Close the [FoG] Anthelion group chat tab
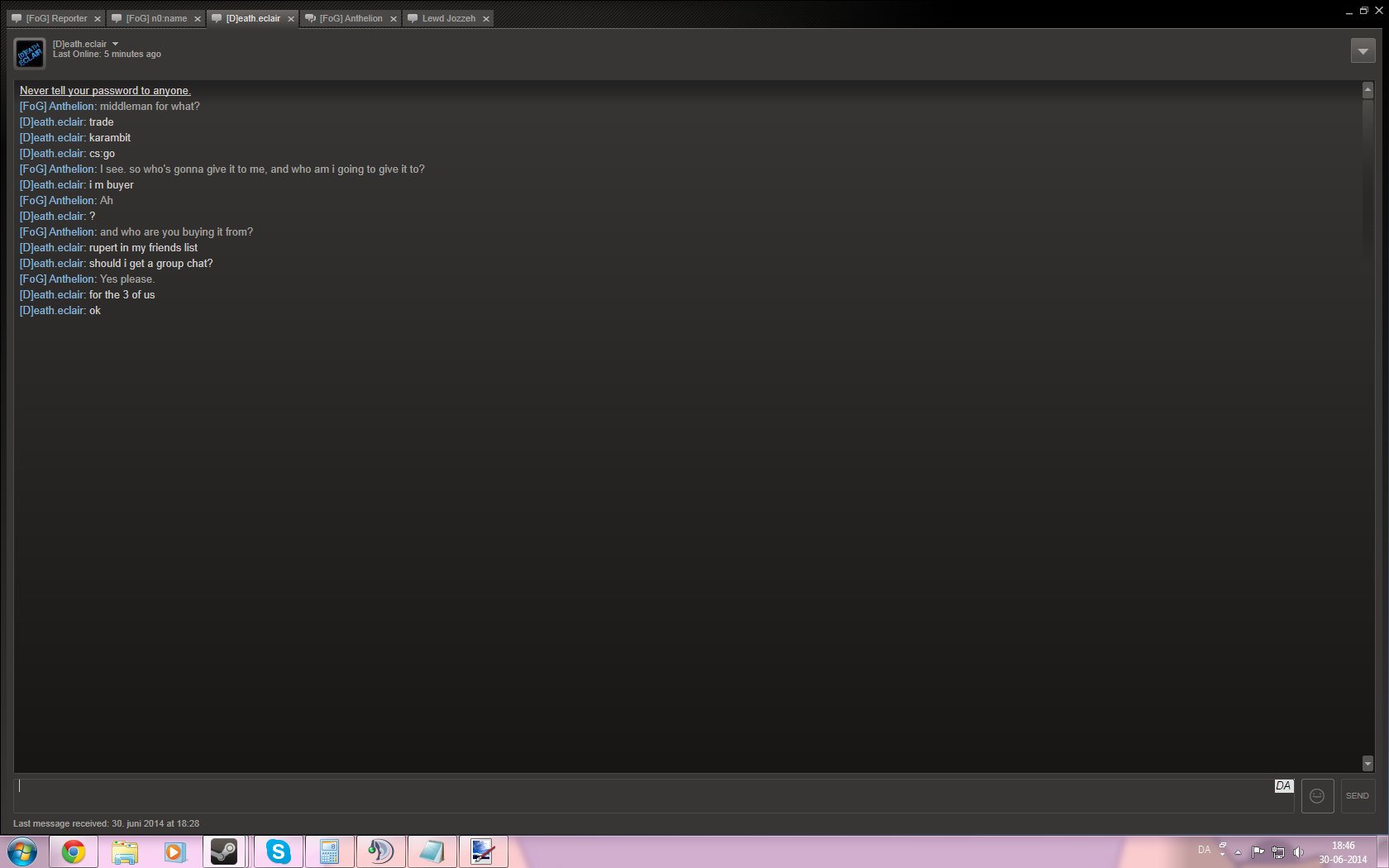 click(394, 19)
